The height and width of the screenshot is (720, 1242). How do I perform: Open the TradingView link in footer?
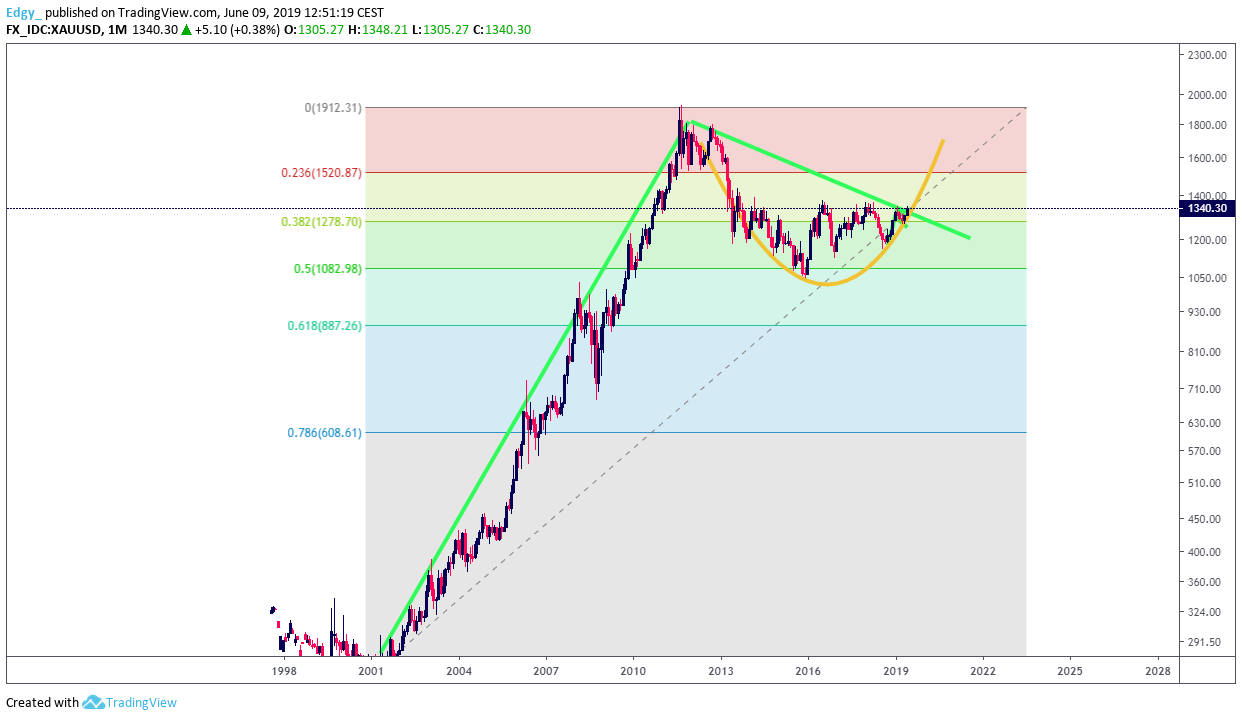[141, 703]
